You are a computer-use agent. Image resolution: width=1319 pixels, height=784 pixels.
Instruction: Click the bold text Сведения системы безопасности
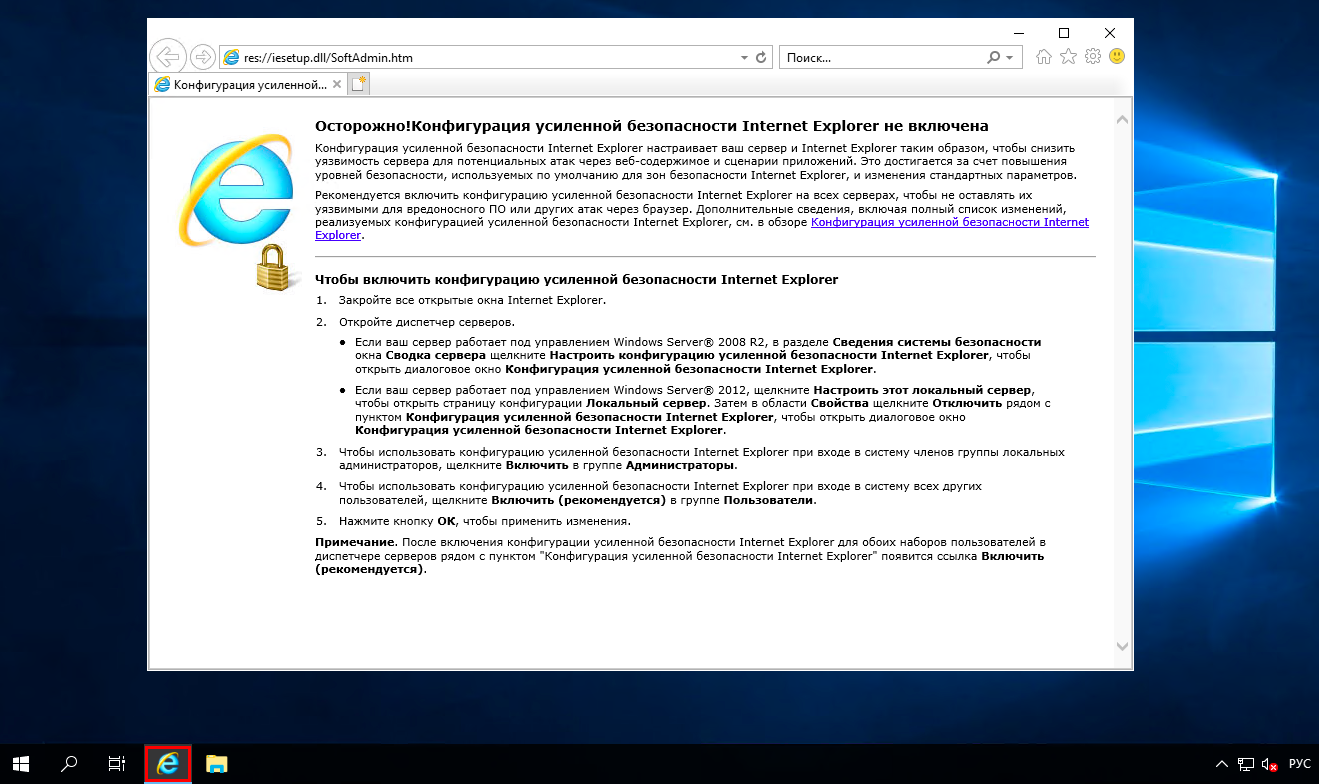tap(937, 342)
